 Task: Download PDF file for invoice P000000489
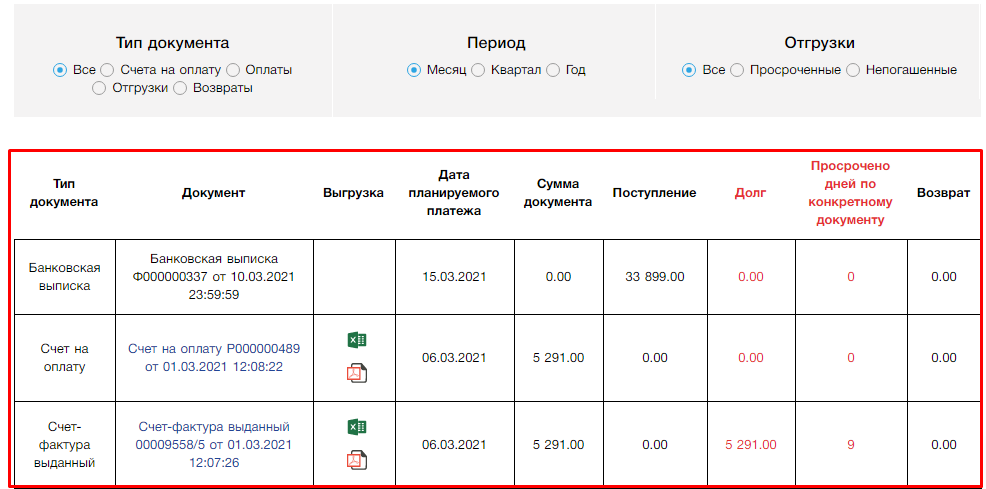pyautogui.click(x=357, y=373)
